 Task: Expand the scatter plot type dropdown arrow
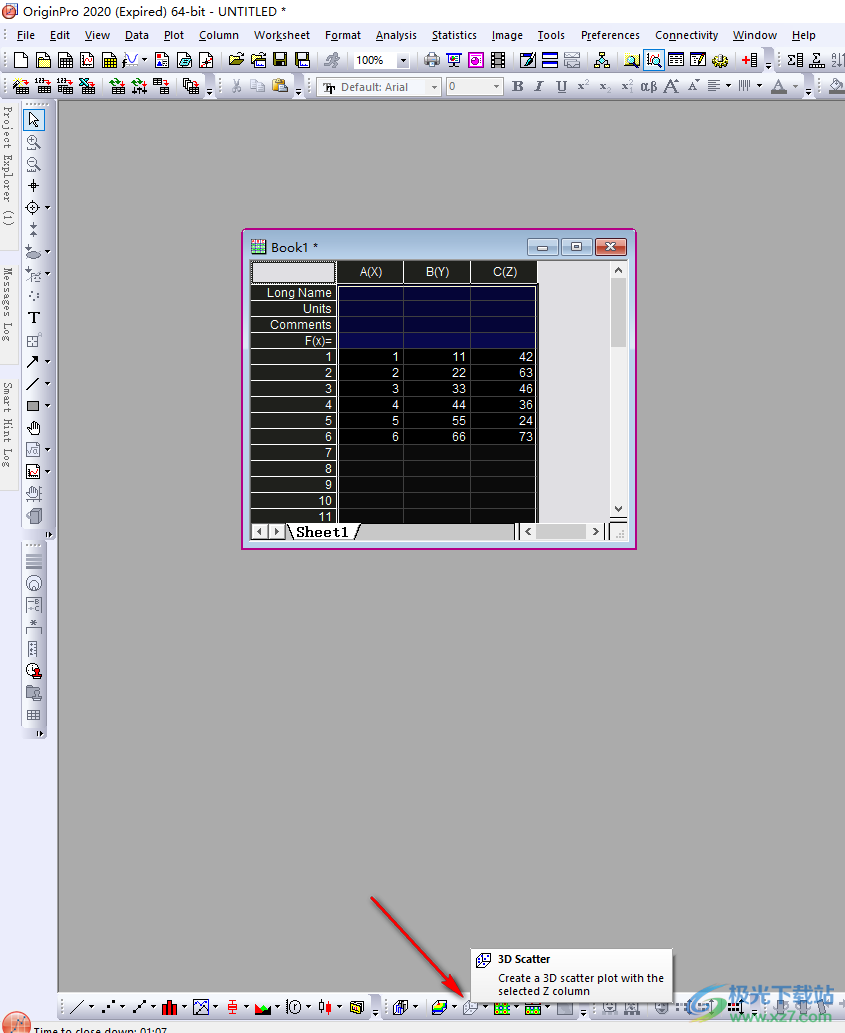click(x=122, y=1007)
